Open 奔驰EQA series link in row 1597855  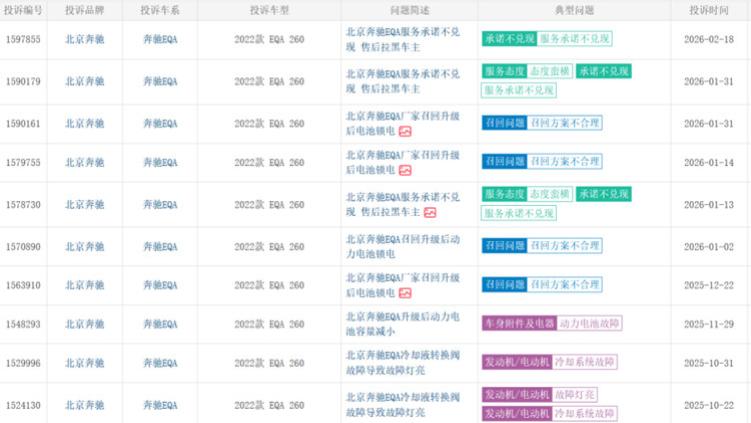(x=160, y=39)
